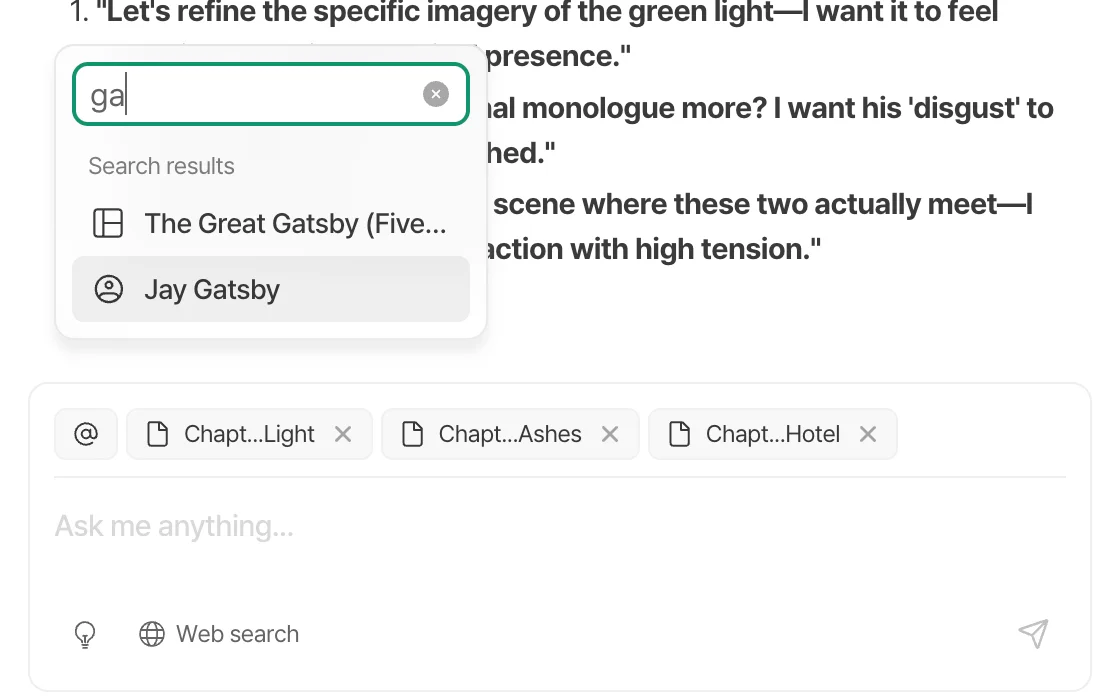
Task: Open the Chapt...Ashes file chip
Action: point(509,434)
